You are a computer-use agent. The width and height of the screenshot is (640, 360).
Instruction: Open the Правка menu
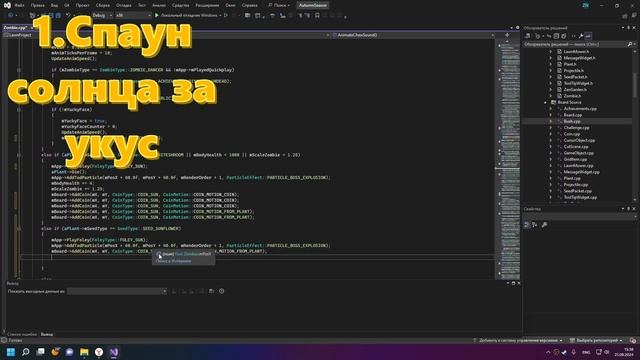point(38,5)
